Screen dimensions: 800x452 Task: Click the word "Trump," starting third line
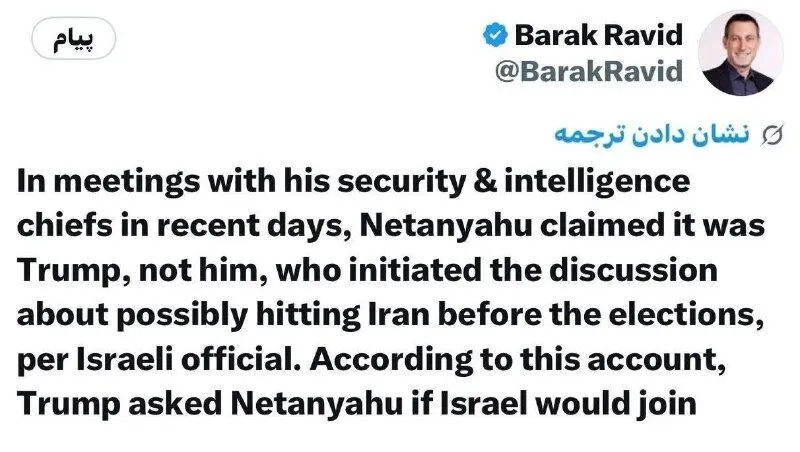(74, 271)
